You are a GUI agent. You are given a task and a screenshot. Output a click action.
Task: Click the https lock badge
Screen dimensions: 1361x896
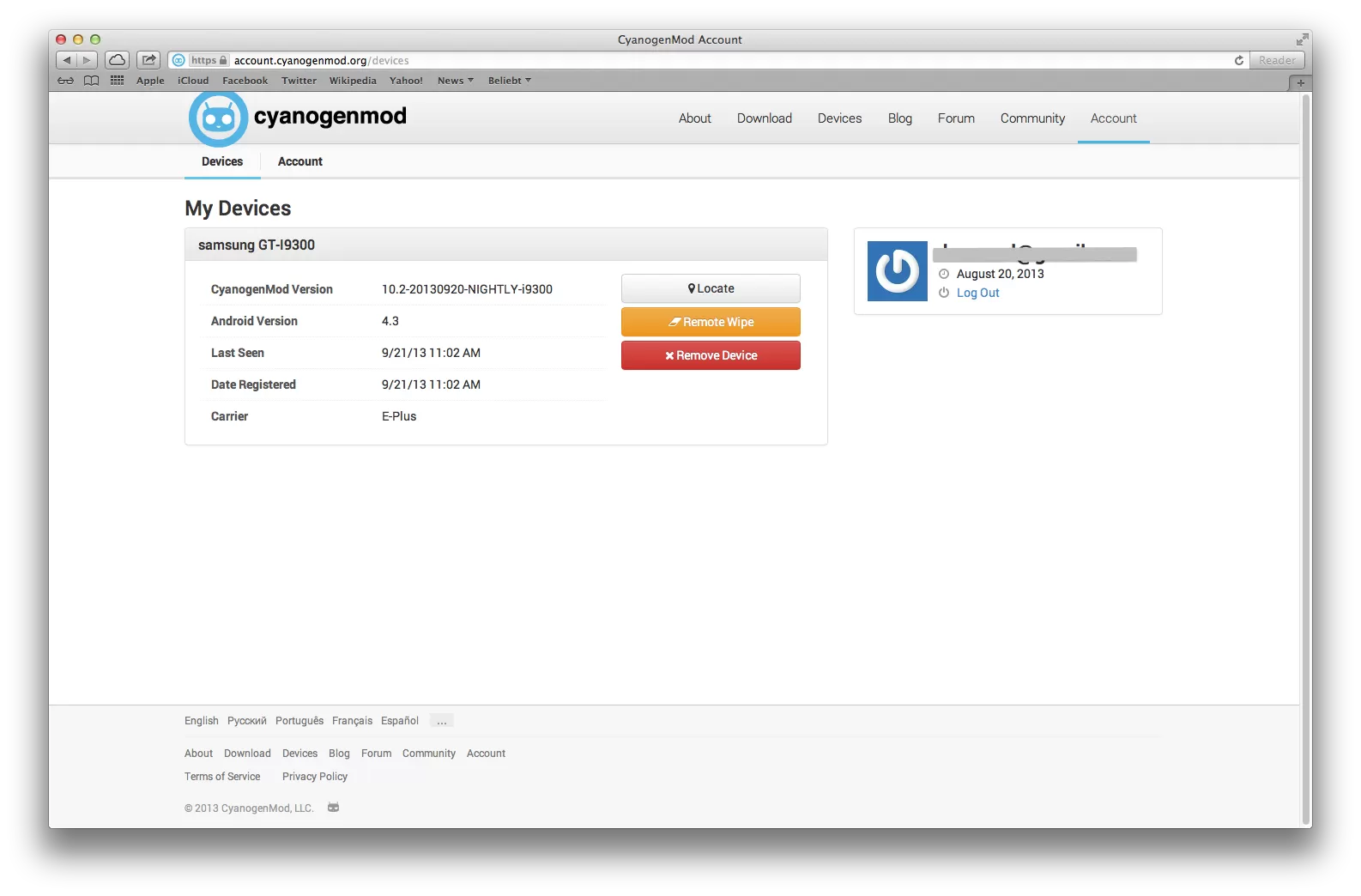click(209, 60)
